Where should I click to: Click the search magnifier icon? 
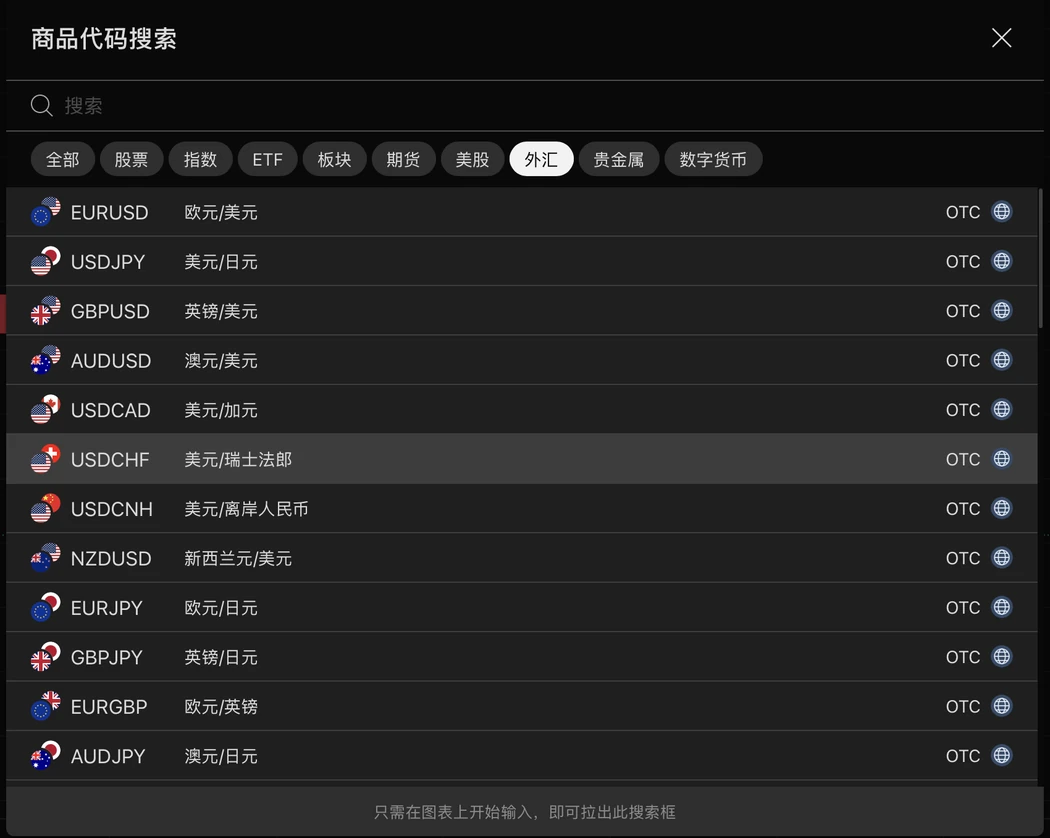(42, 105)
